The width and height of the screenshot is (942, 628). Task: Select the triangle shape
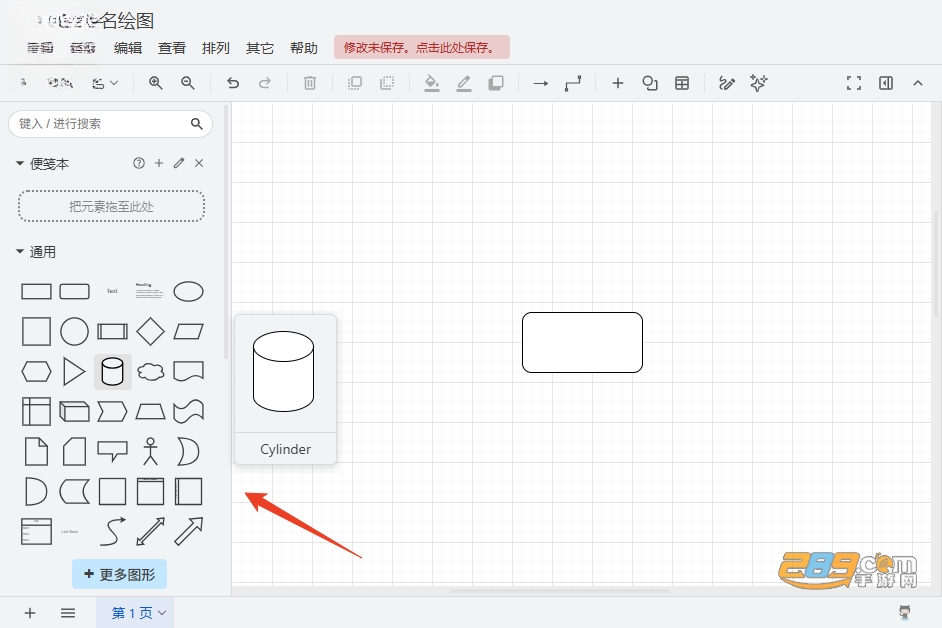pyautogui.click(x=74, y=371)
